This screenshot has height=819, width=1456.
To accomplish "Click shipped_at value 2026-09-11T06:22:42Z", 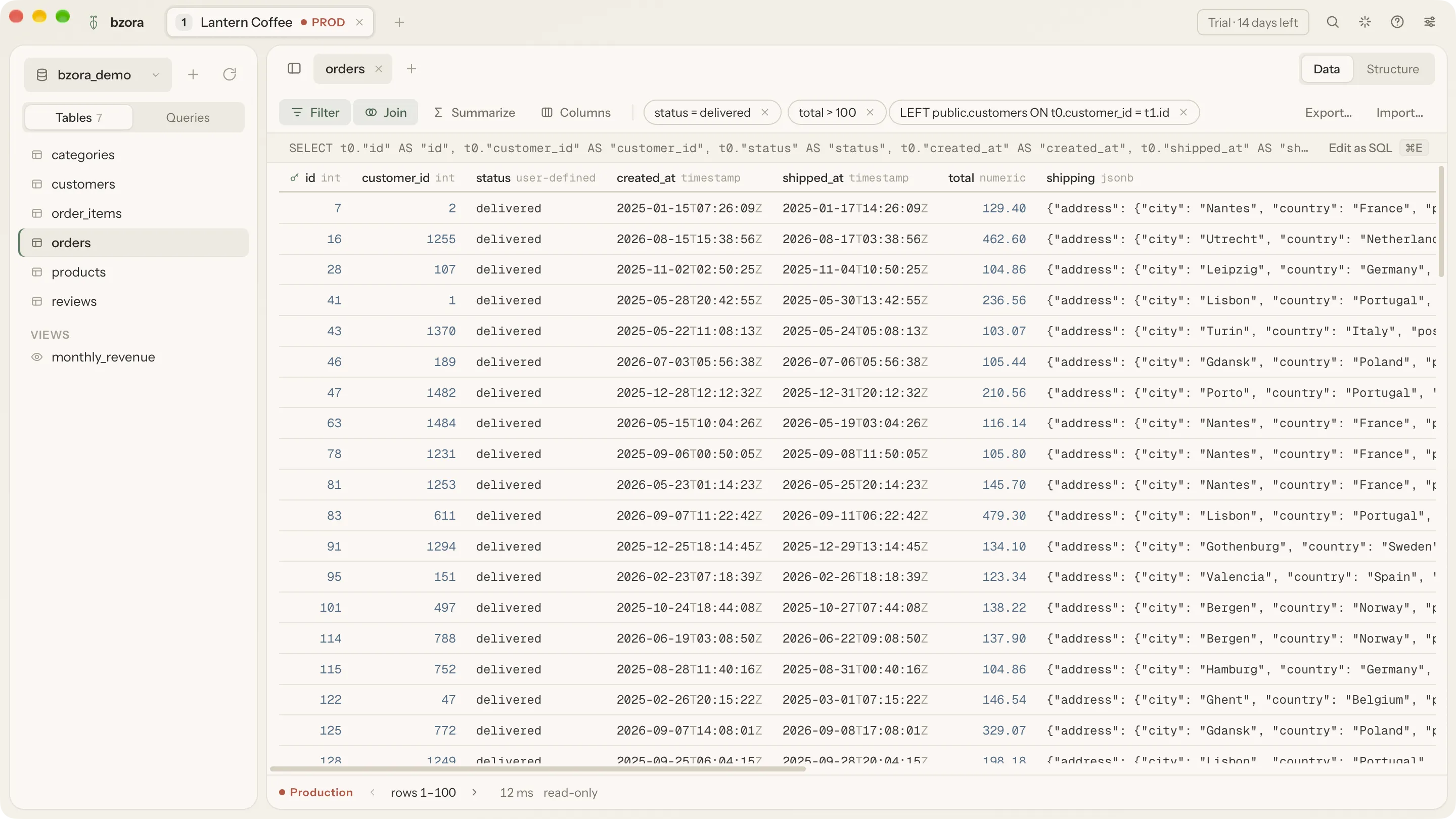I will (854, 516).
